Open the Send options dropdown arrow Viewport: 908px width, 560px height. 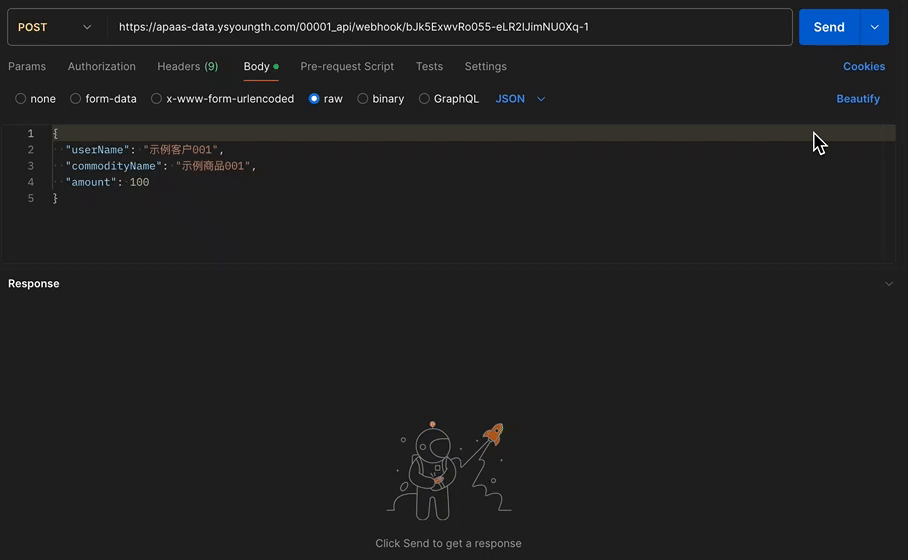pyautogui.click(x=874, y=27)
